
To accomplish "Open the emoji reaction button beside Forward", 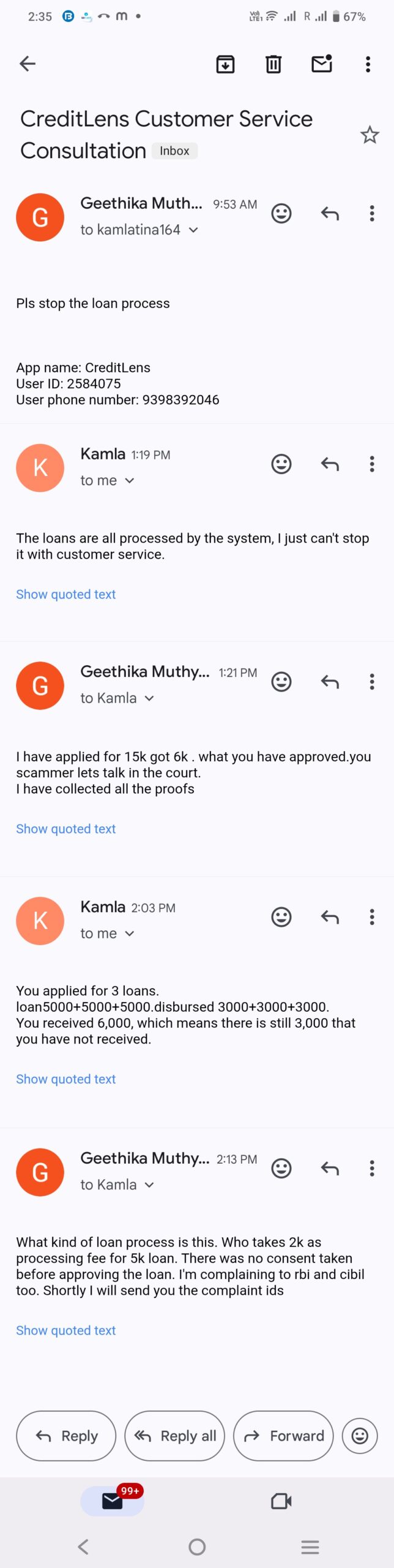I will click(360, 1436).
